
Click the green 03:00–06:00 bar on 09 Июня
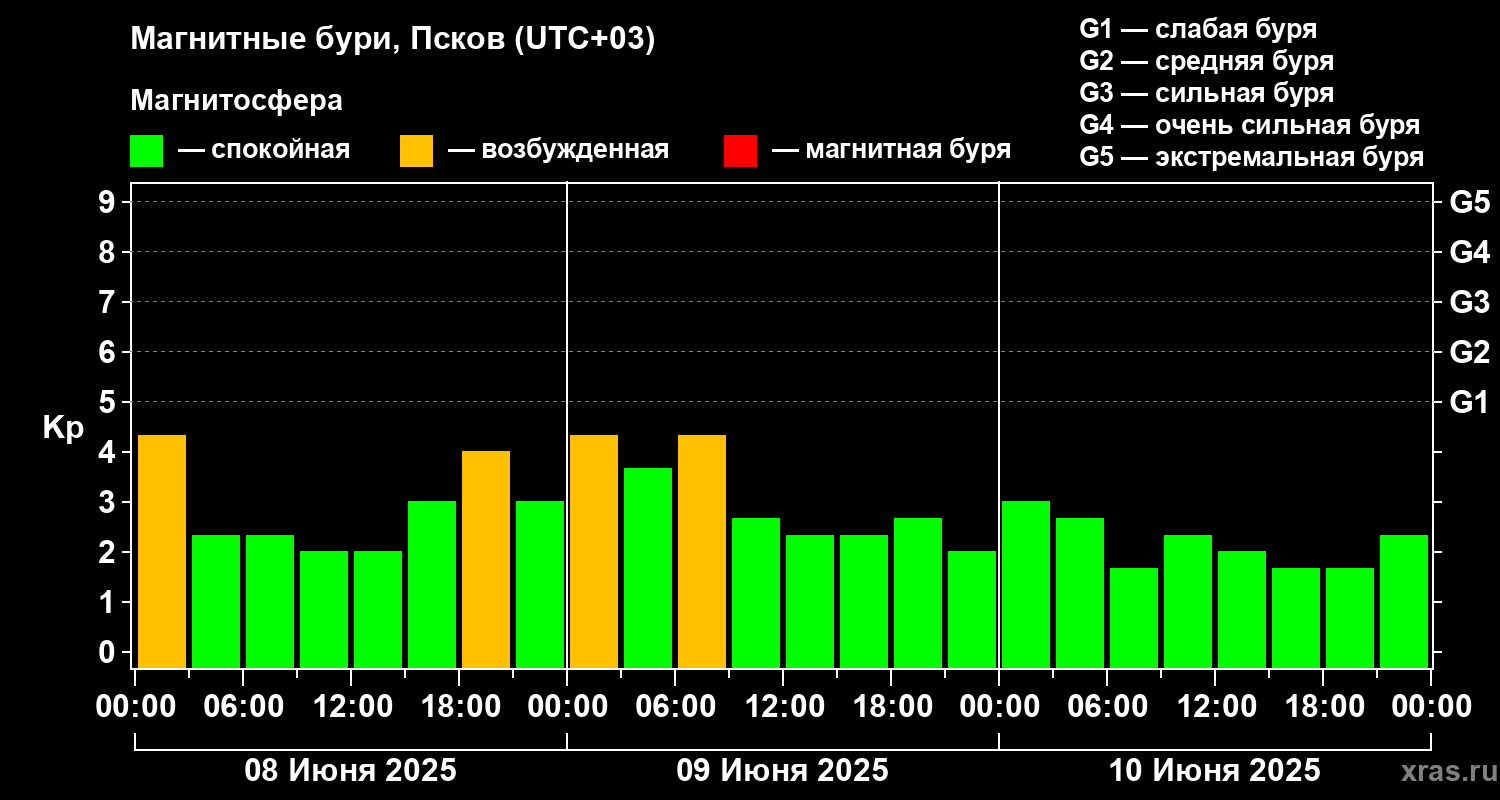point(648,568)
